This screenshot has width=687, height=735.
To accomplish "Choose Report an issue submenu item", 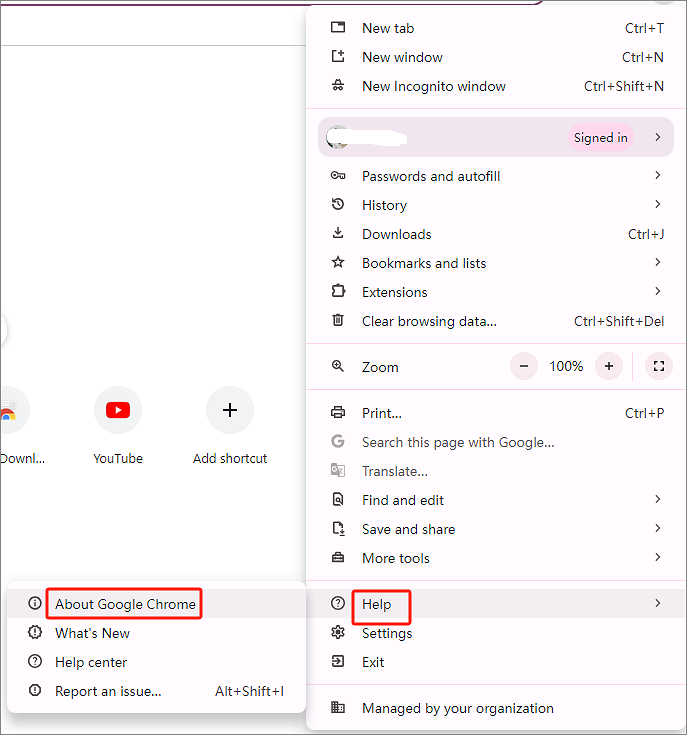I will pos(157,691).
